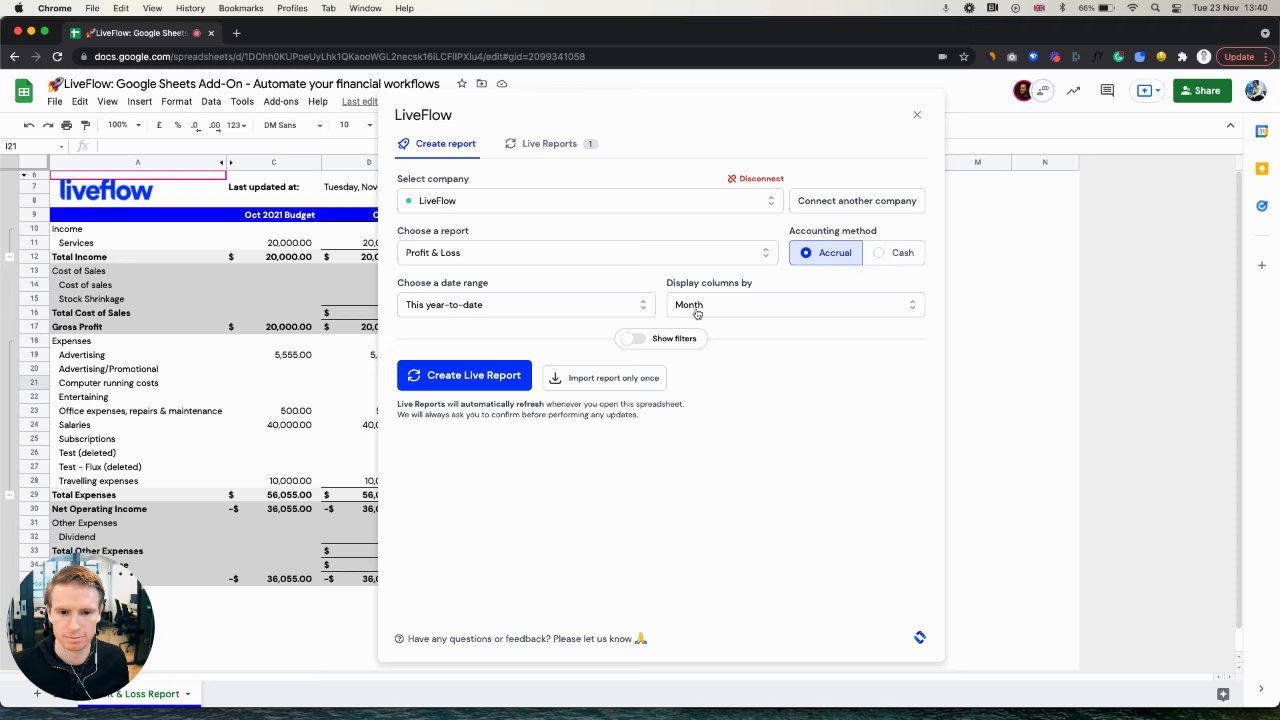
Task: Click the Create Live Report button
Action: pyautogui.click(x=464, y=376)
